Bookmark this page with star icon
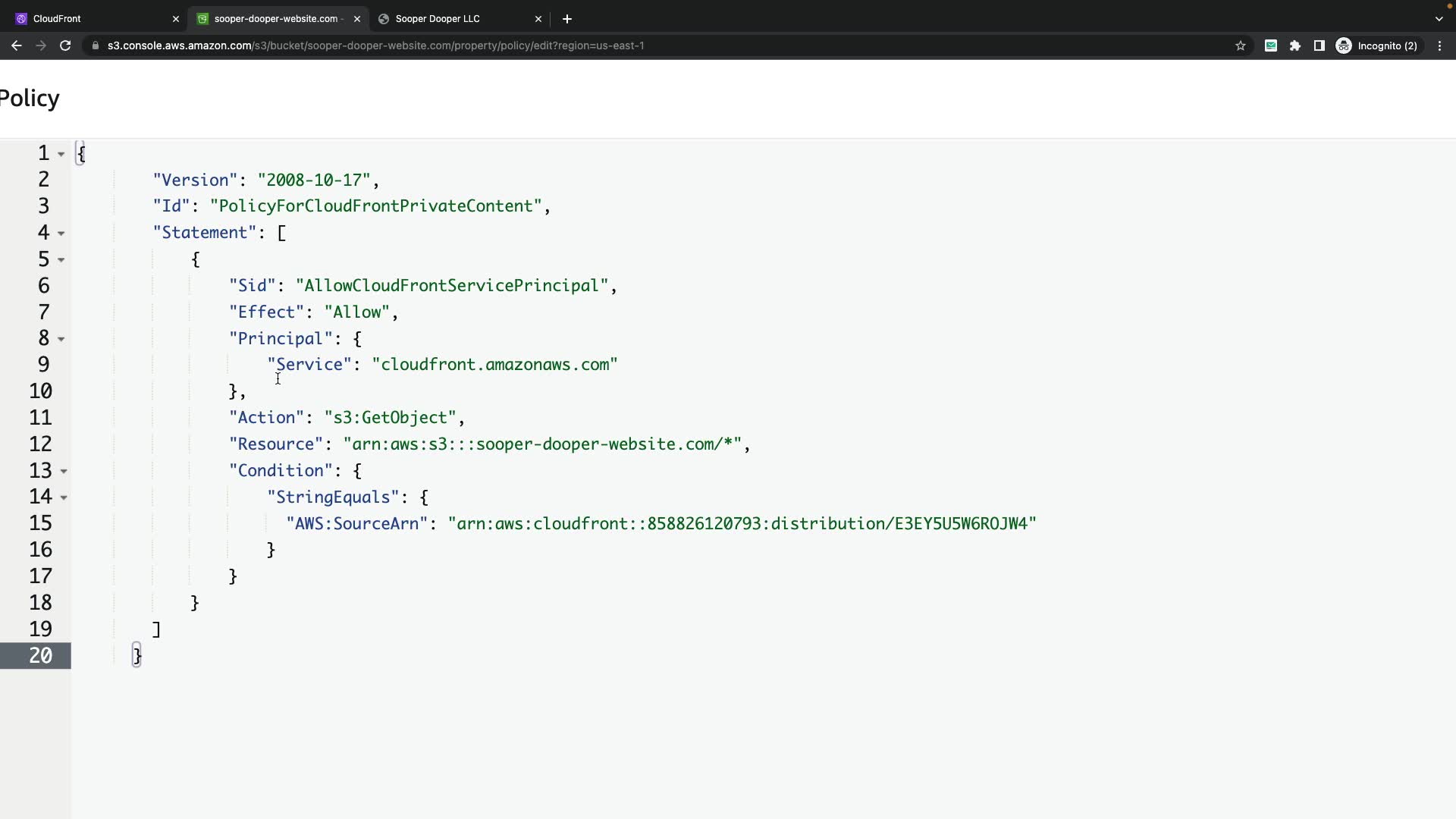1456x819 pixels. coord(1241,45)
